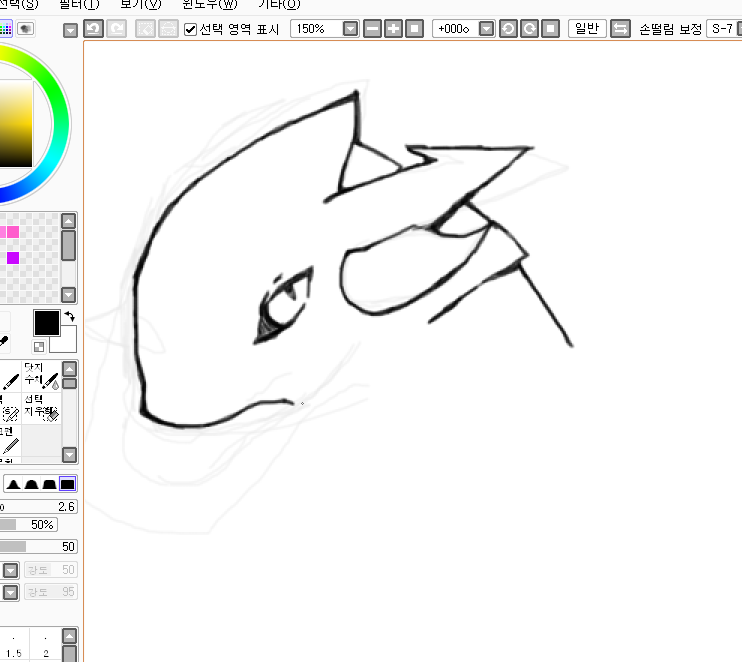This screenshot has height=662, width=742.
Task: Click the Undo arrow in the toolbar
Action: pos(93,29)
